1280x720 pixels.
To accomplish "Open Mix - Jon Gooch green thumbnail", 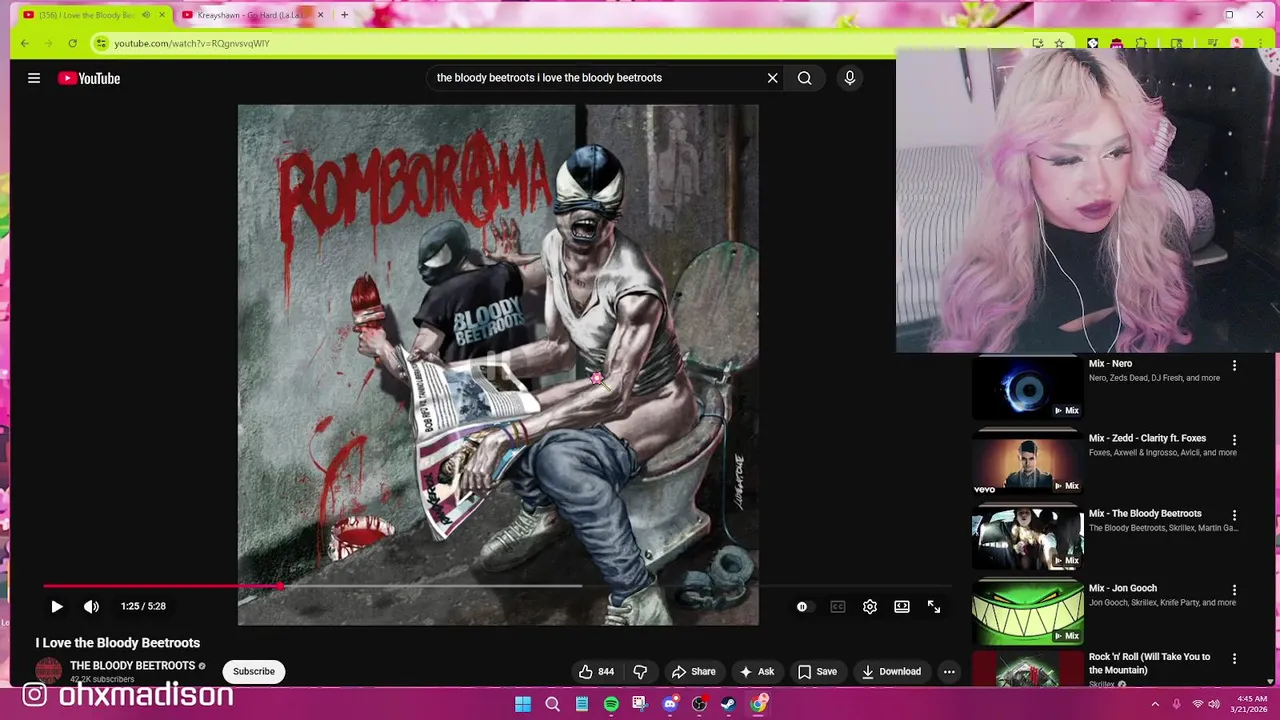I will (x=1027, y=613).
